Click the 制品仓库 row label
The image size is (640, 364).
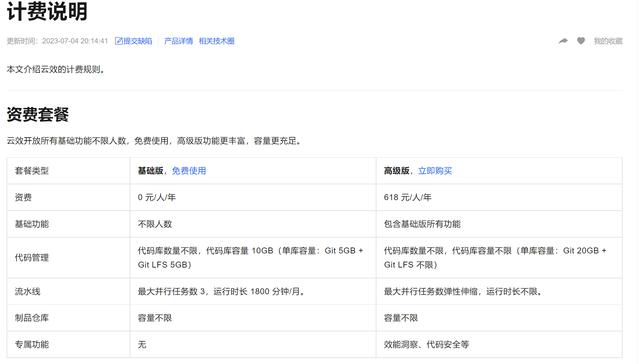tap(32, 317)
